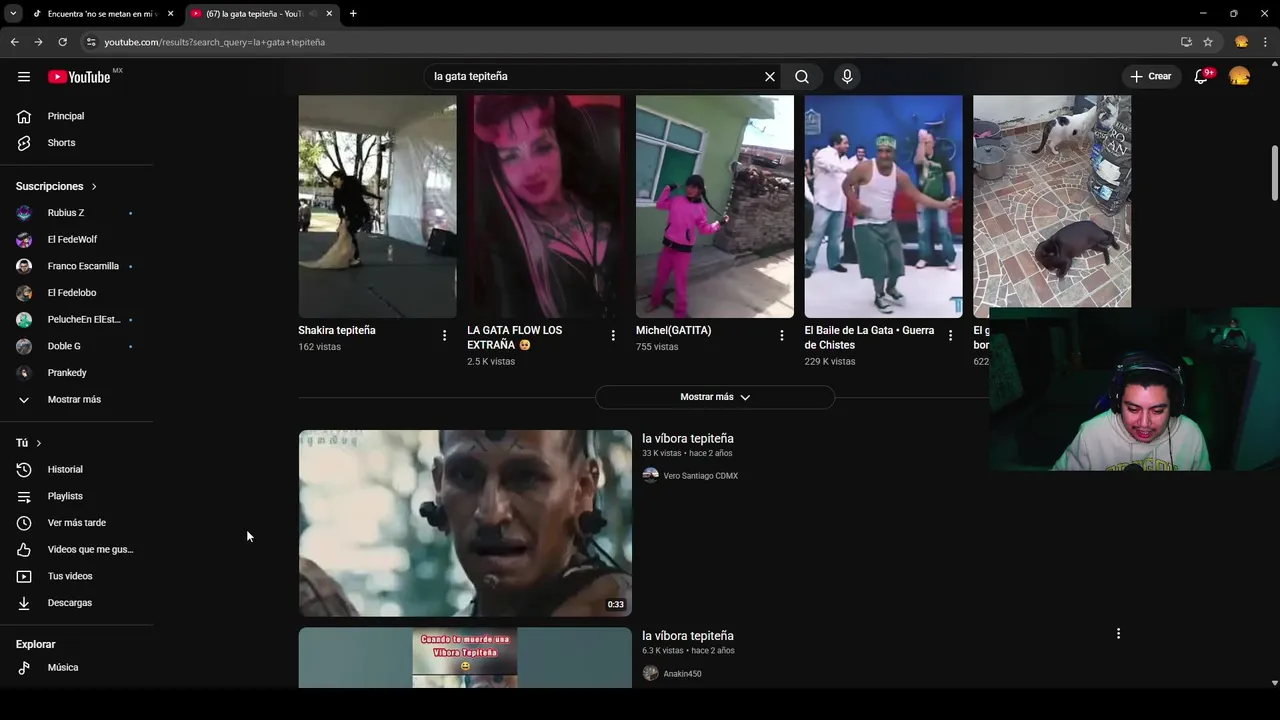Open the tab search dropdown arrow
The image size is (1280, 720).
(13, 14)
